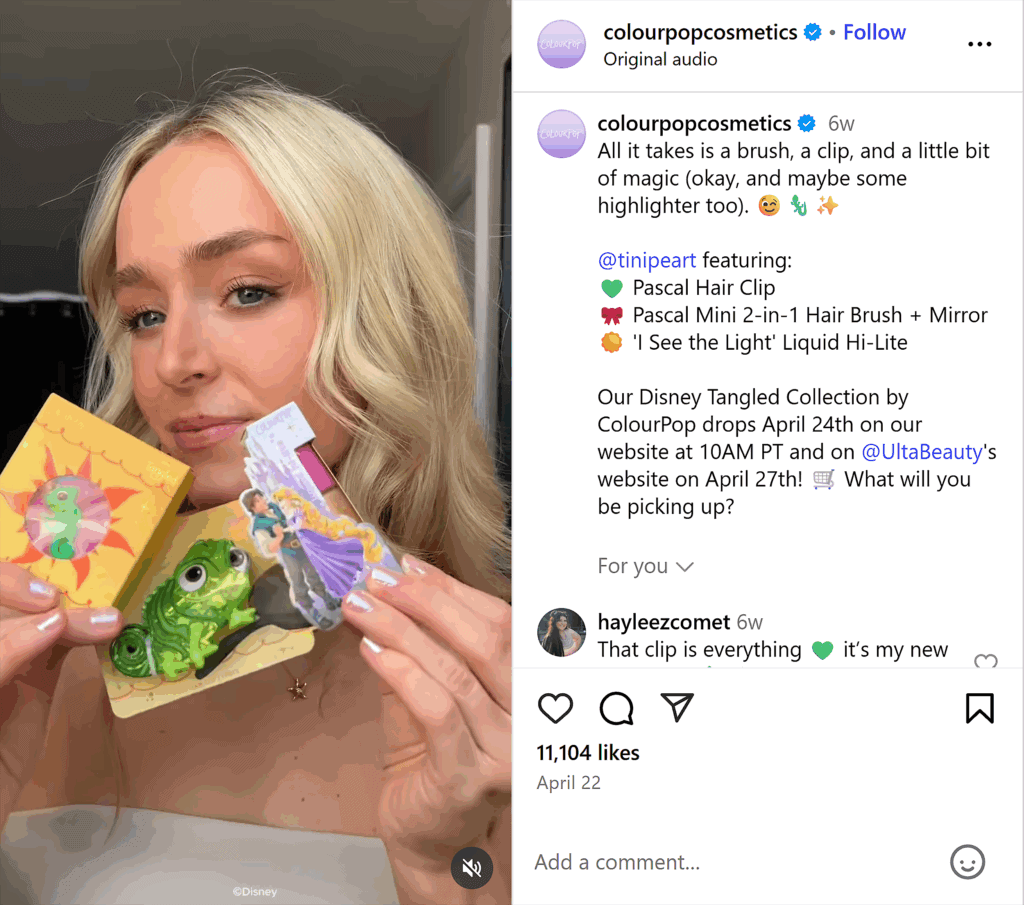View the 11,104 likes list
Screen dimensions: 1024x905
[587, 752]
